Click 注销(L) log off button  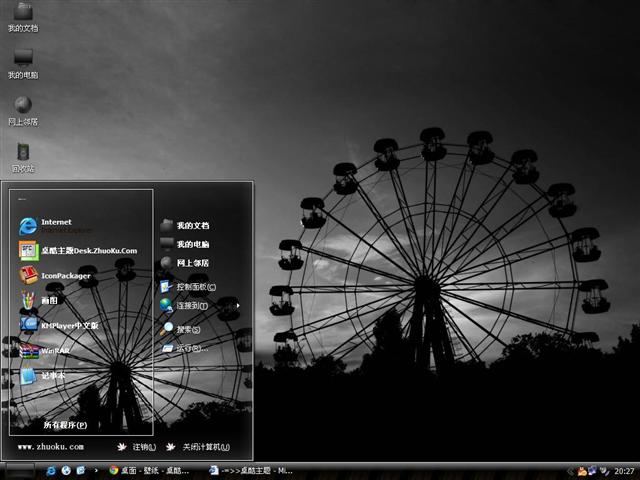point(137,447)
